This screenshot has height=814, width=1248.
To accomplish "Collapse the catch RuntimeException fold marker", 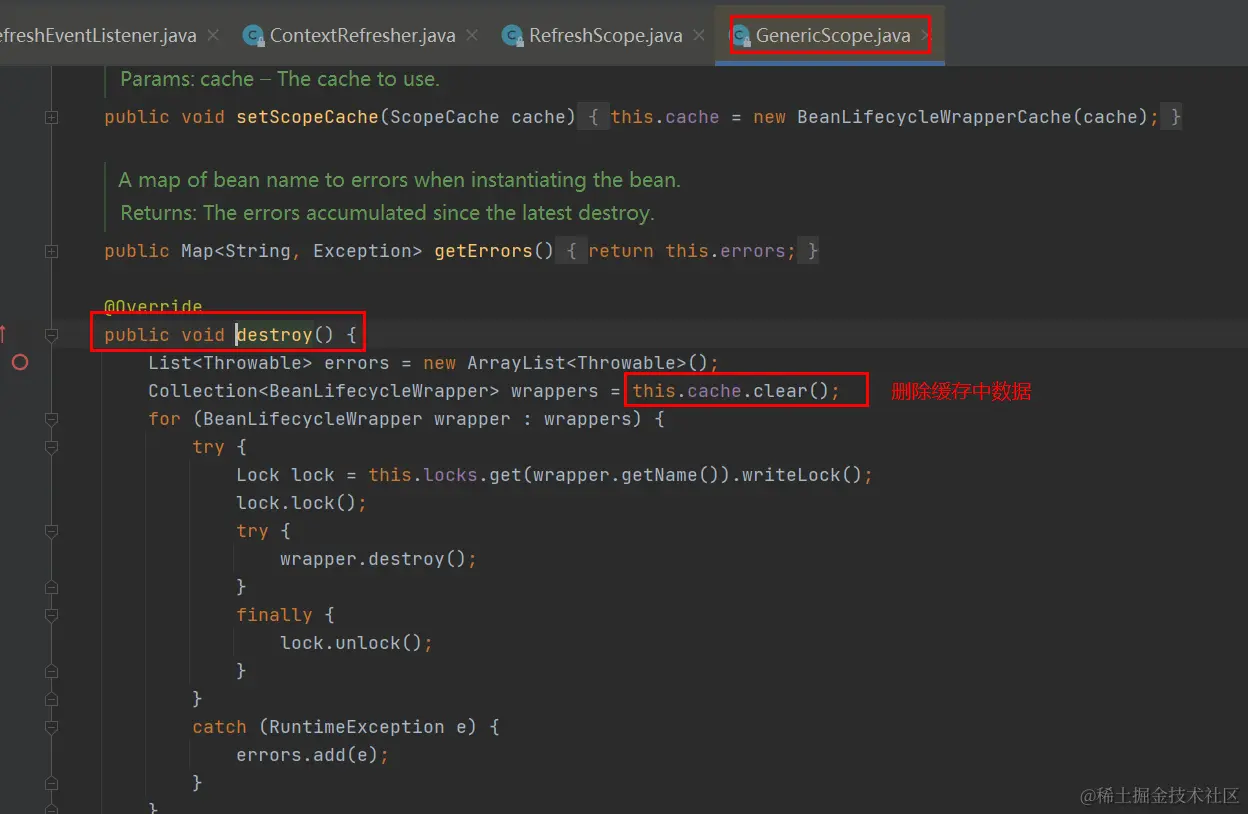I will pos(51,727).
